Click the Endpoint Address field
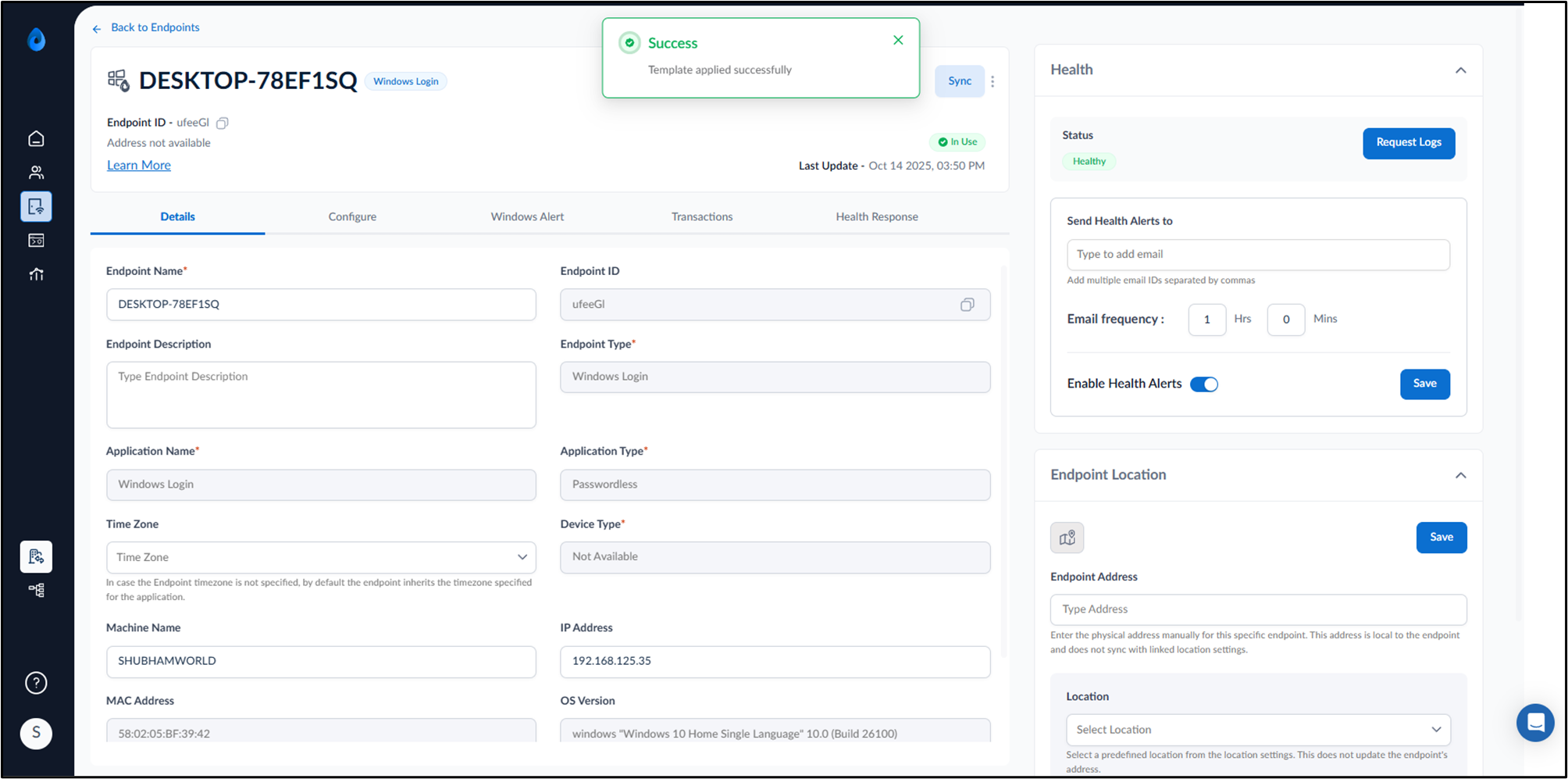This screenshot has width=1568, height=779. [1258, 609]
